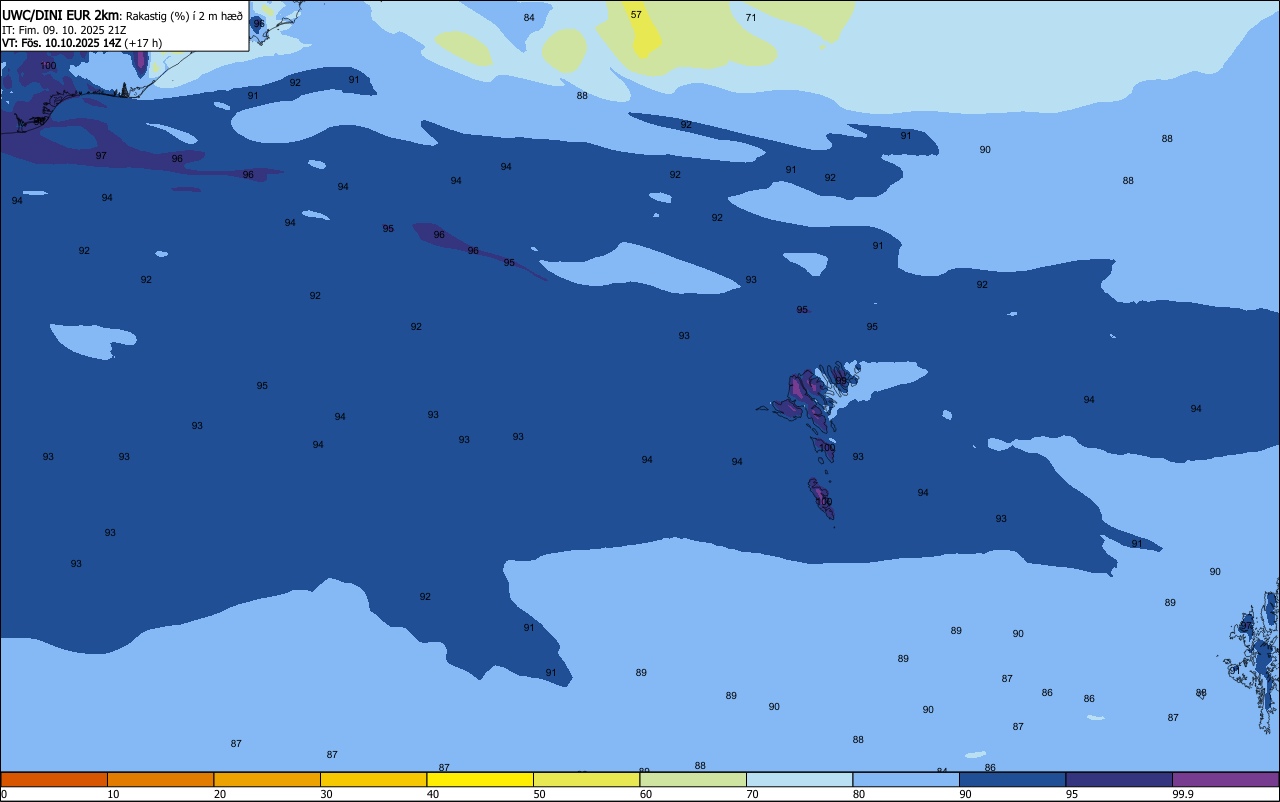The width and height of the screenshot is (1280, 802).
Task: Click the 'Rakastig (%) í 2 m hæð' label
Action: click(x=184, y=16)
